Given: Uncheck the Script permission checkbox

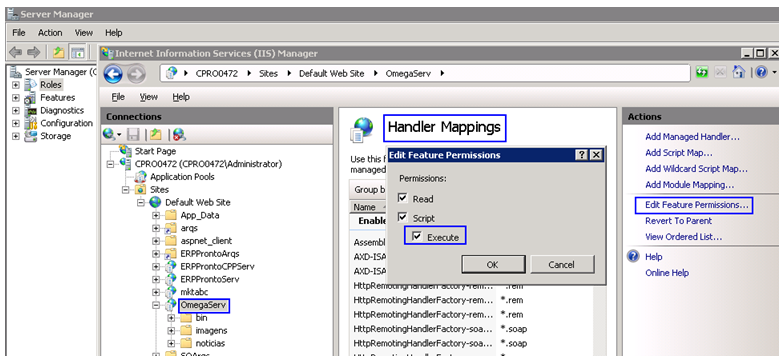Looking at the screenshot, I should tap(403, 218).
